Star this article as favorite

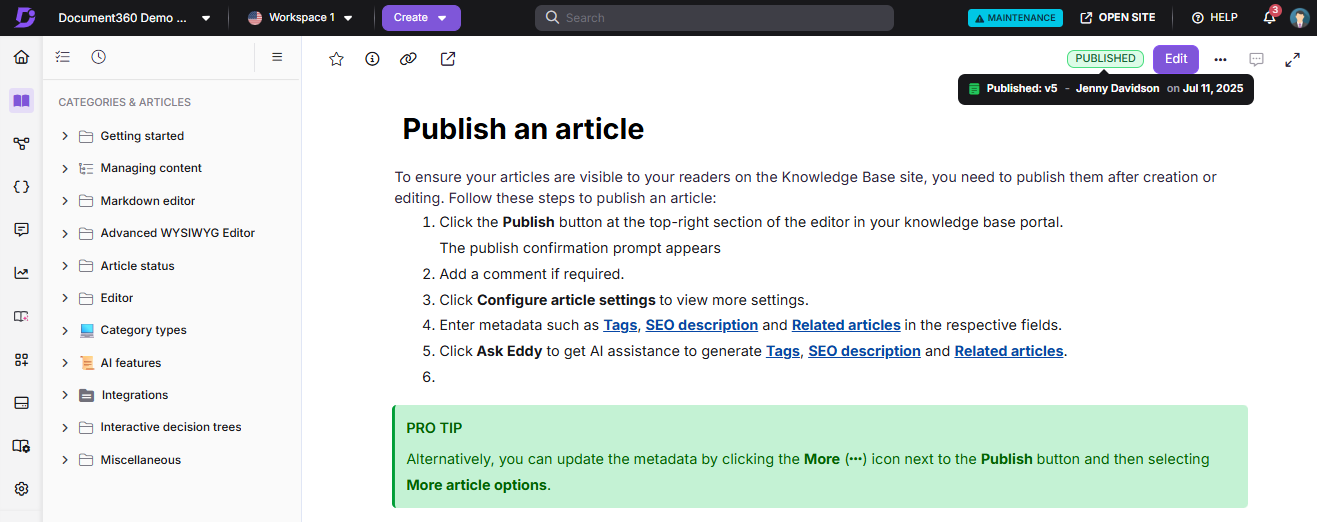[336, 59]
